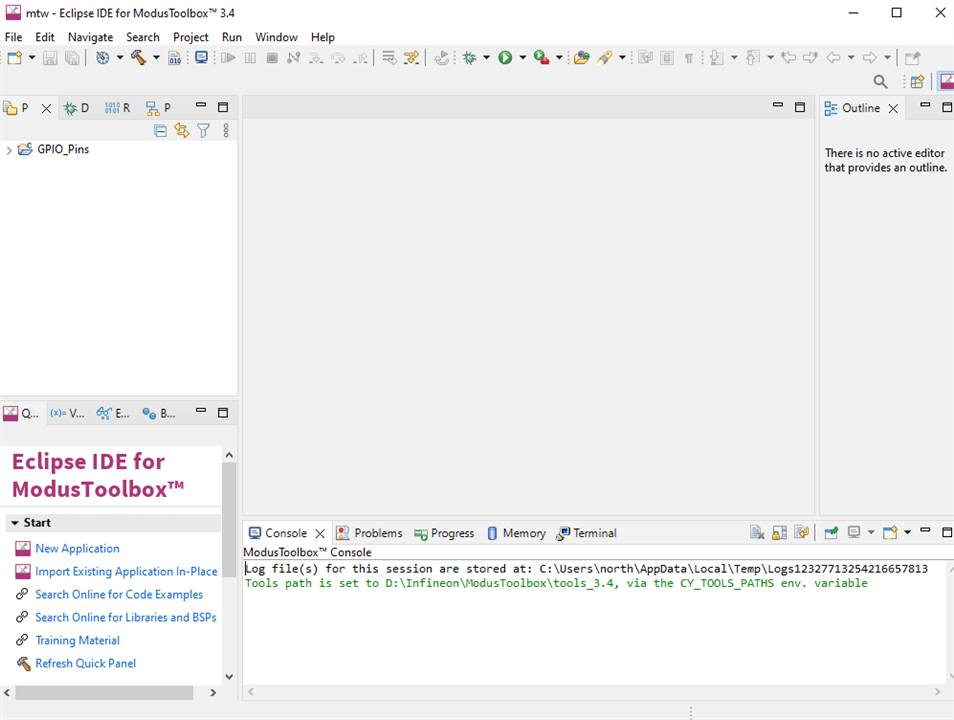Click the Save toolbar icon

coord(50,58)
